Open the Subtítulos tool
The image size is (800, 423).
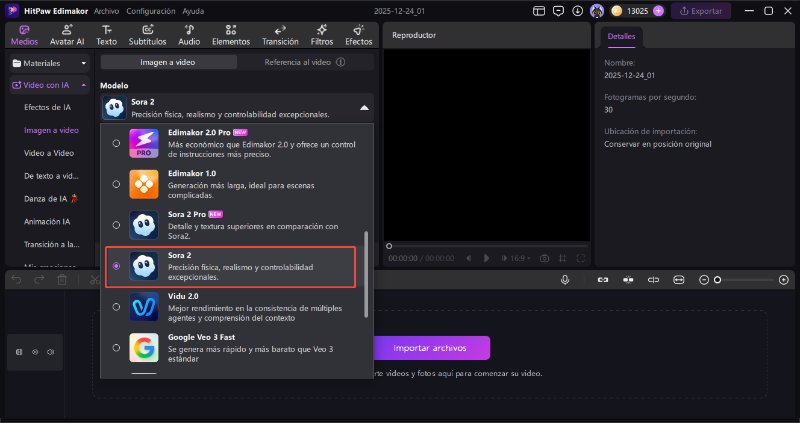tap(146, 34)
